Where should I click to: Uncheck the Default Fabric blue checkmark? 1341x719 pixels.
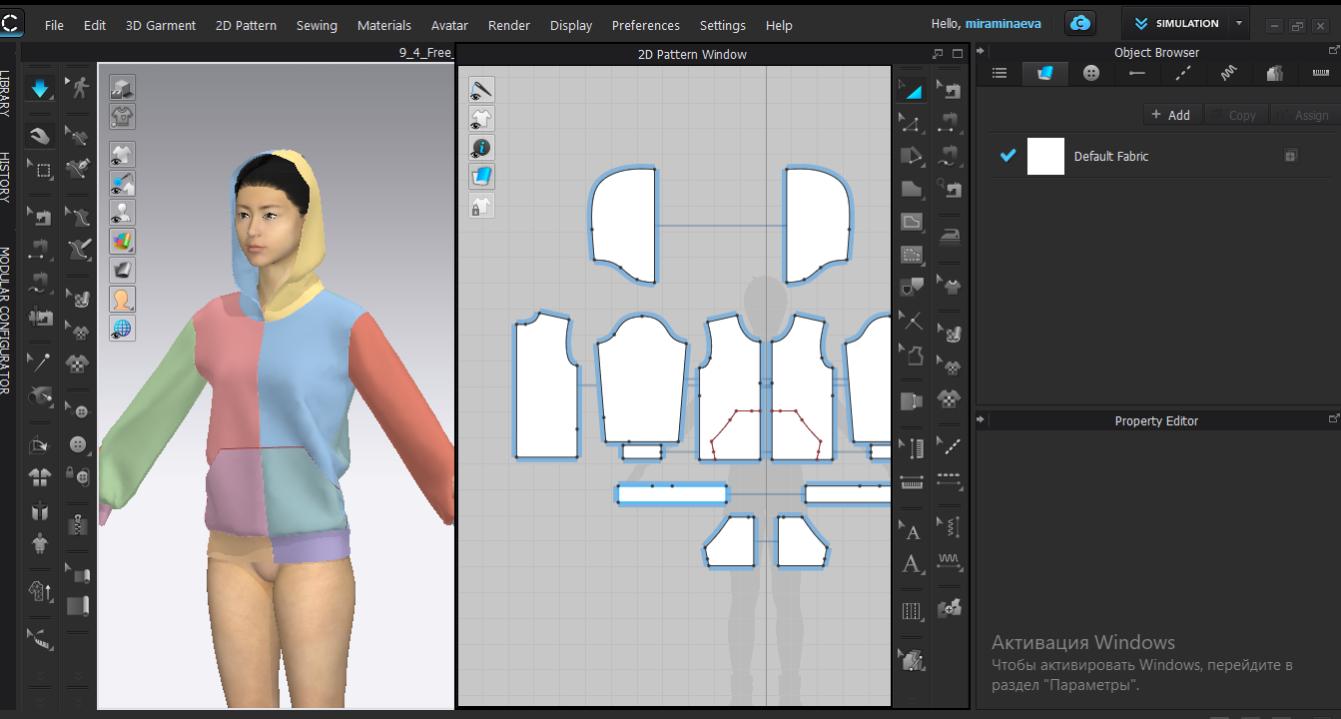click(1008, 156)
